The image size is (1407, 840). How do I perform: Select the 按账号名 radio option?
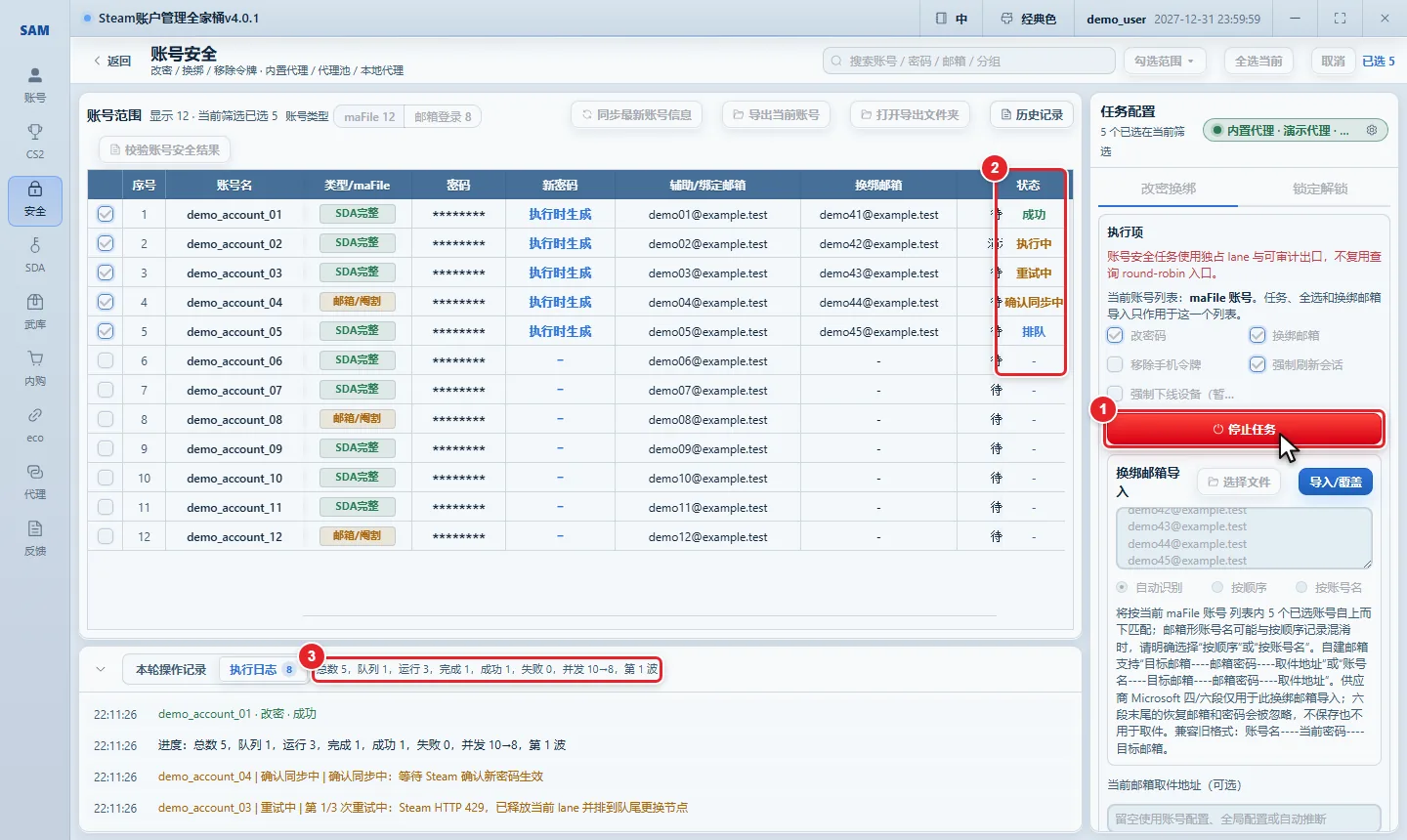(1301, 587)
